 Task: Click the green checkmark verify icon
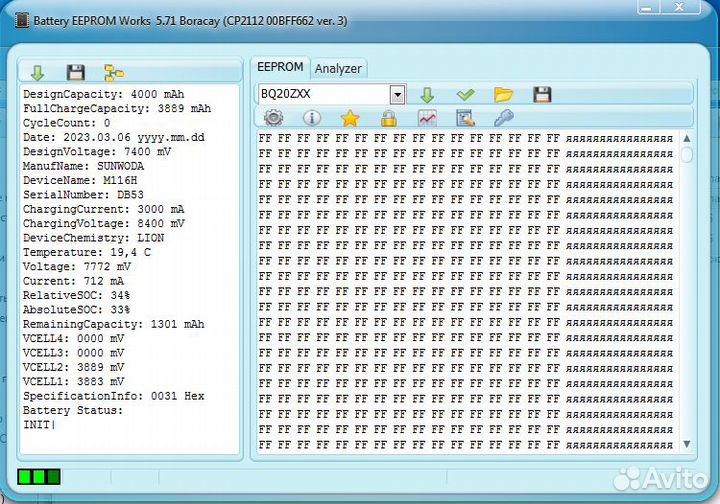(465, 95)
